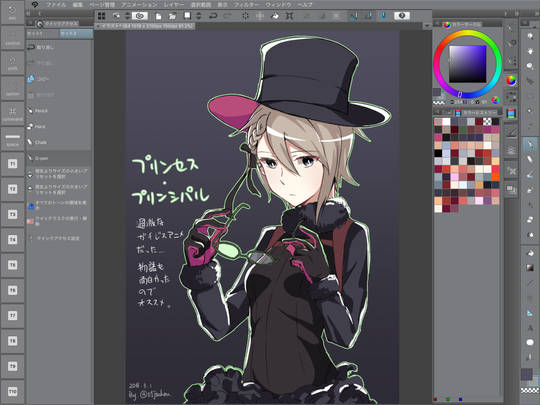This screenshot has height=405, width=540.
Task: Switch to the セット2 tab in Quick Access
Action: (76, 33)
